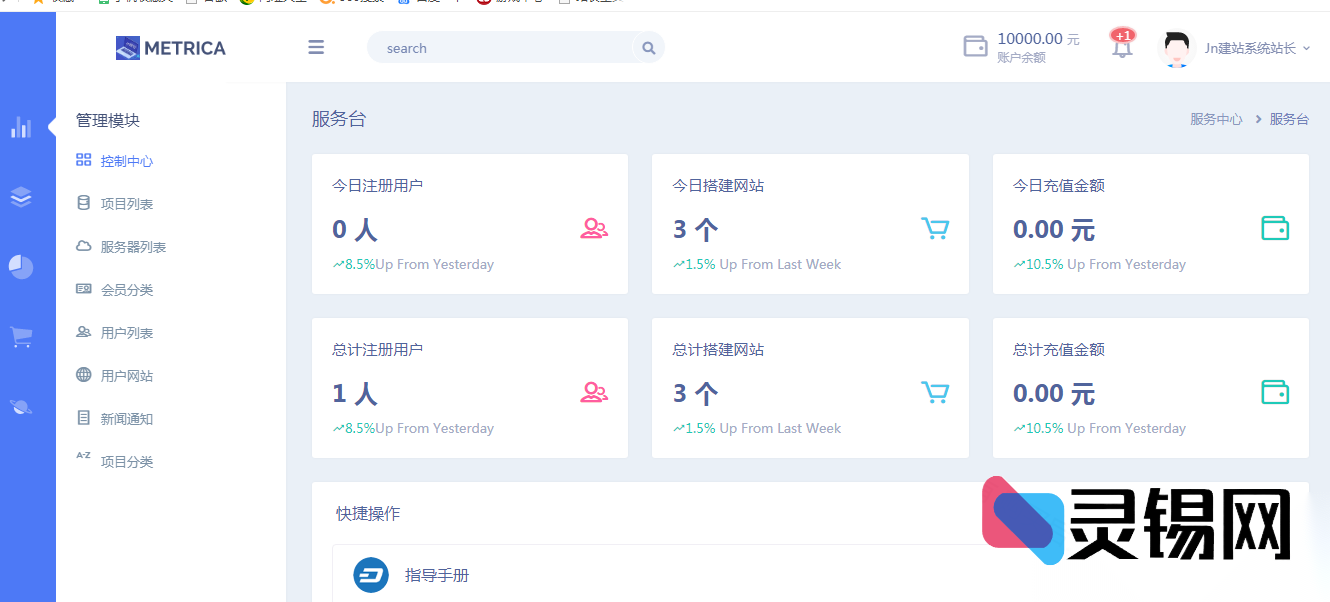The width and height of the screenshot is (1330, 602).
Task: Click the cart icon on 总计搭建网站 card
Action: 935,392
